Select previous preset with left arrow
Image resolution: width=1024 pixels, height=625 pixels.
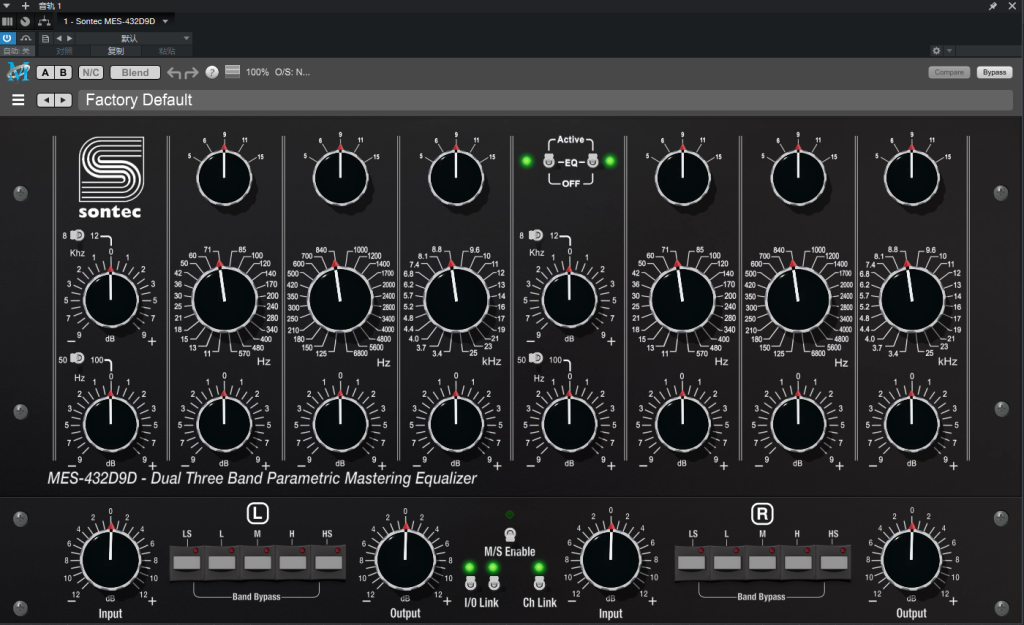(x=46, y=100)
